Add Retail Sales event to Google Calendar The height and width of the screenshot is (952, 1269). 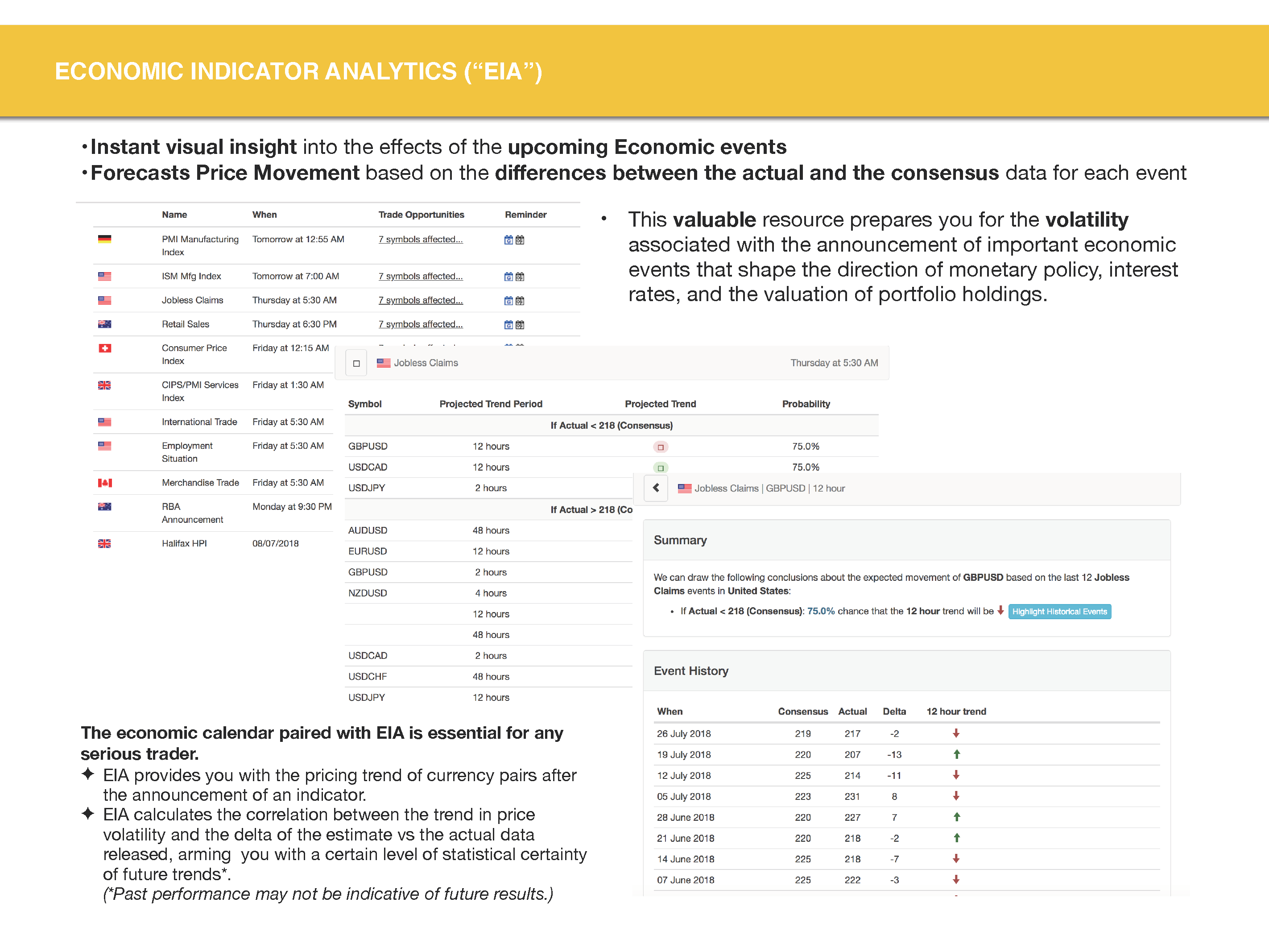coord(508,325)
